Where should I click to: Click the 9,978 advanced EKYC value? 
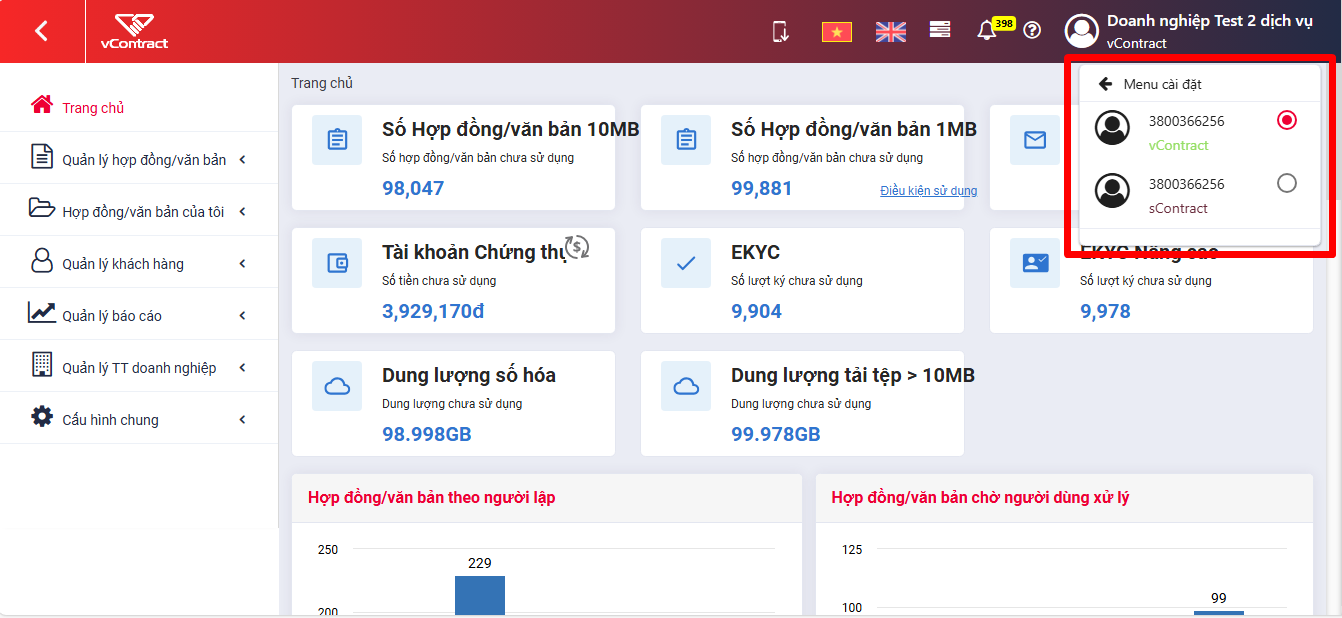[x=1105, y=311]
